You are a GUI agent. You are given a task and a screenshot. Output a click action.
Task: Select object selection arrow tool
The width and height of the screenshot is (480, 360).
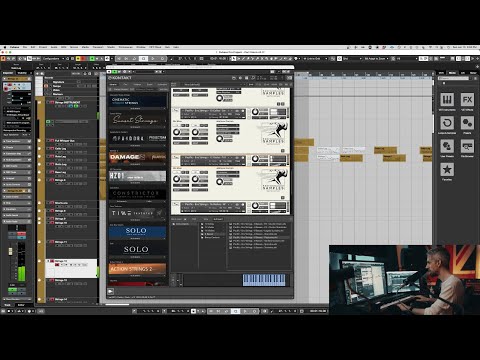coord(234,58)
